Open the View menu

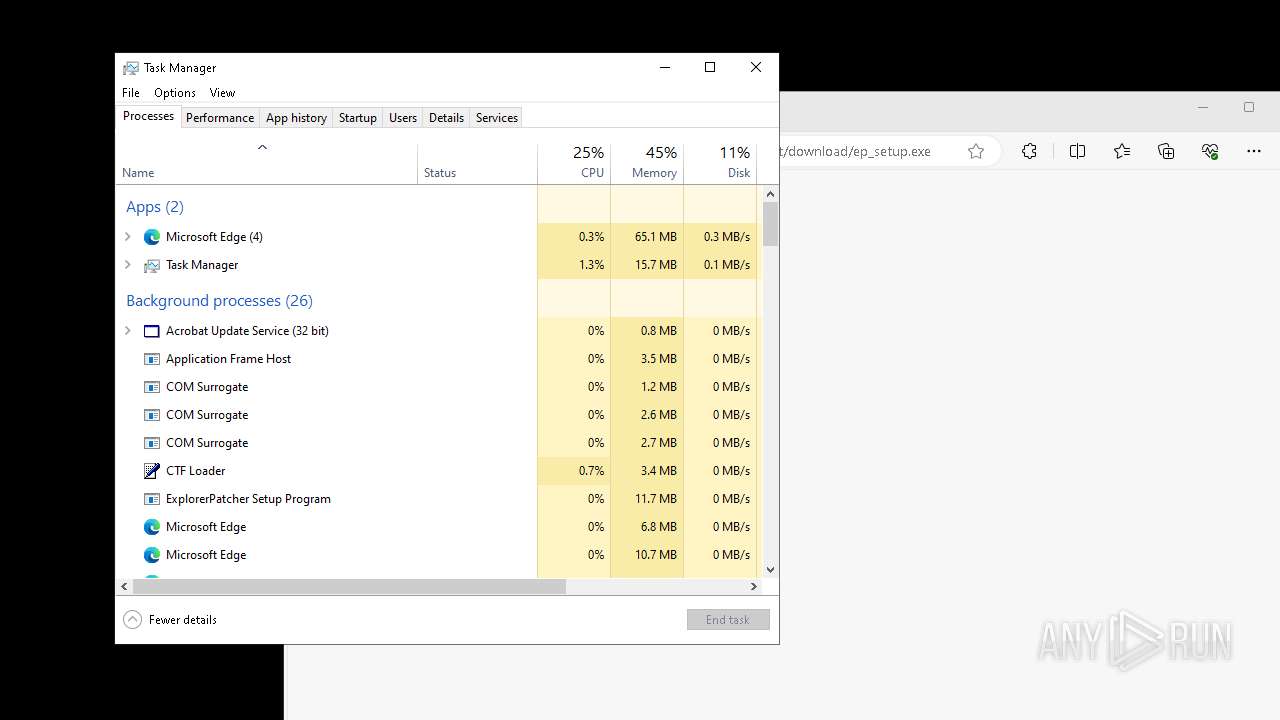click(x=222, y=93)
